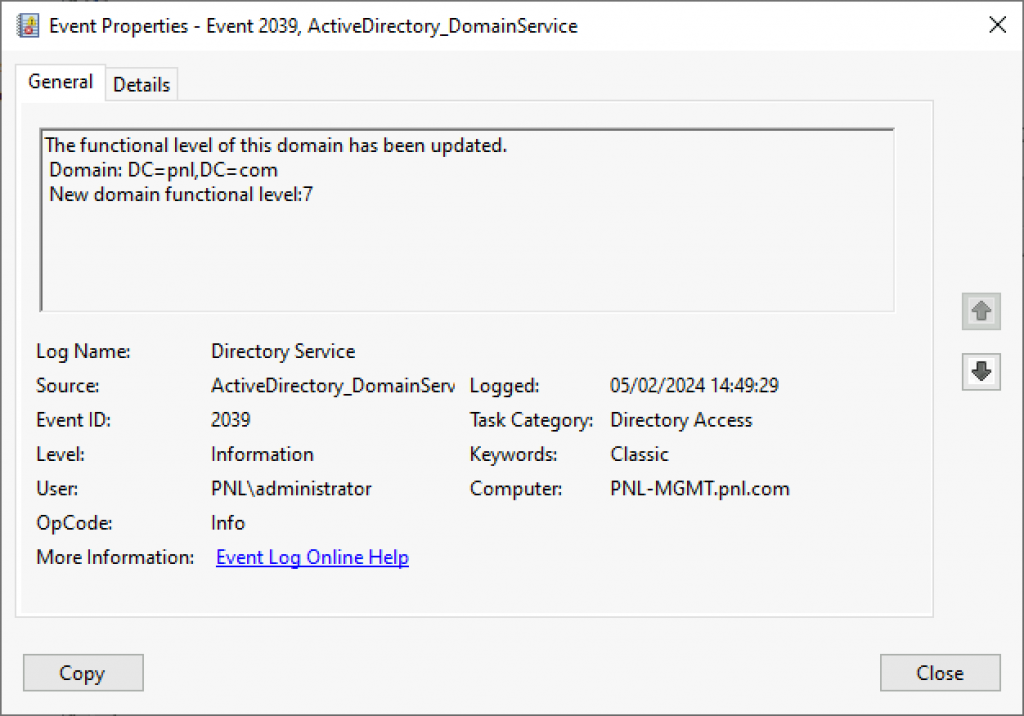Open the Event Log Online Help link
The image size is (1024, 716).
coord(312,557)
